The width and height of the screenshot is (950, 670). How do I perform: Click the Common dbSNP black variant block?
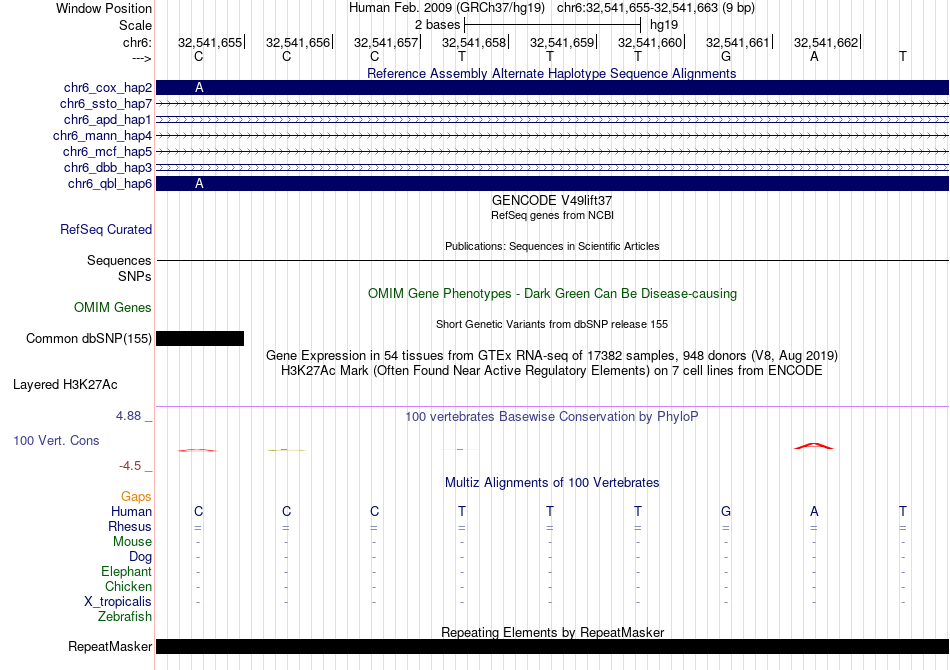tap(200, 339)
